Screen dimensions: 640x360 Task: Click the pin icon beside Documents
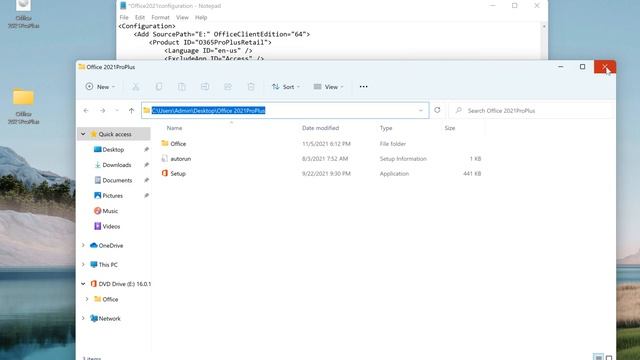[146, 180]
